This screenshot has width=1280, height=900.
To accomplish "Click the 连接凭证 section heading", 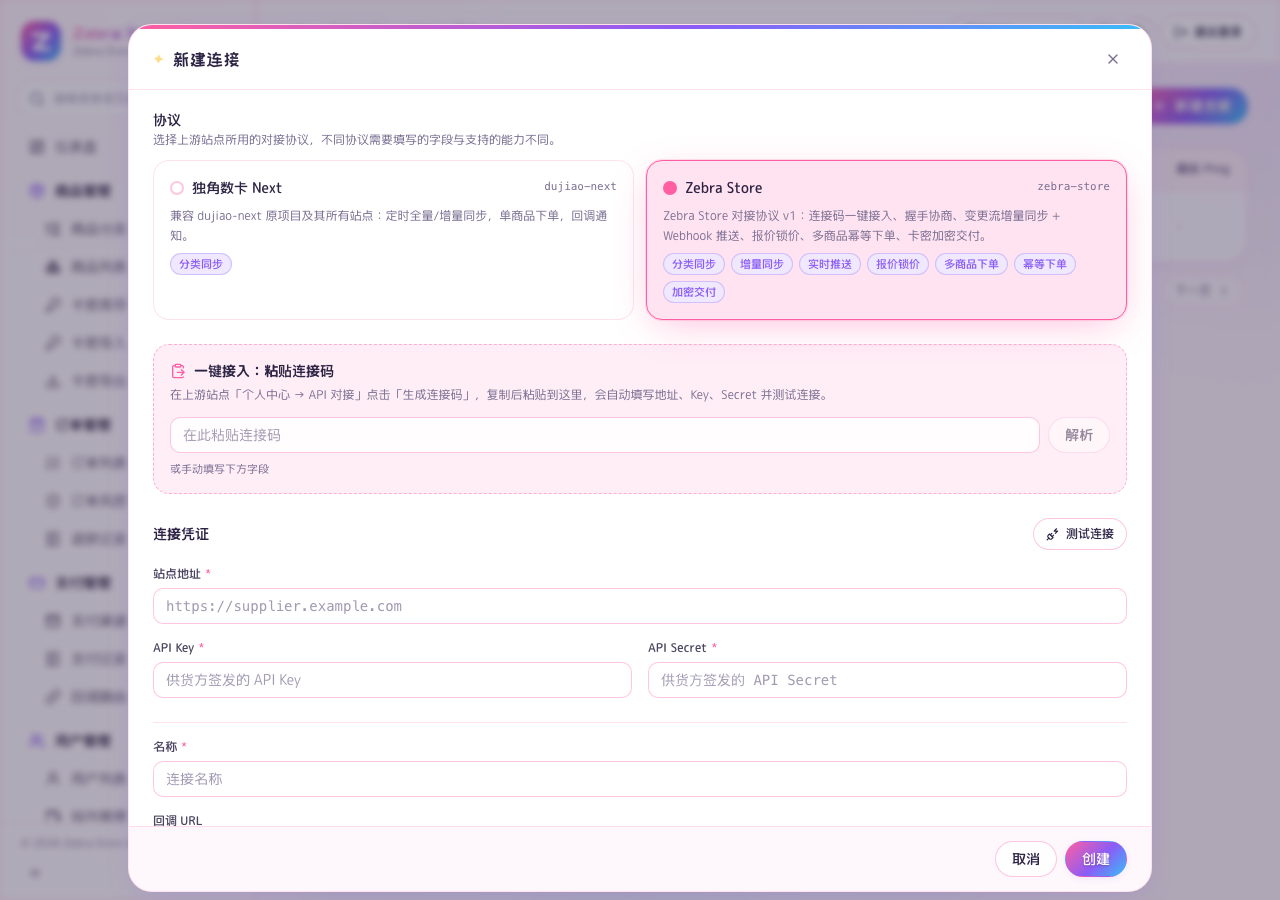I will tap(181, 534).
